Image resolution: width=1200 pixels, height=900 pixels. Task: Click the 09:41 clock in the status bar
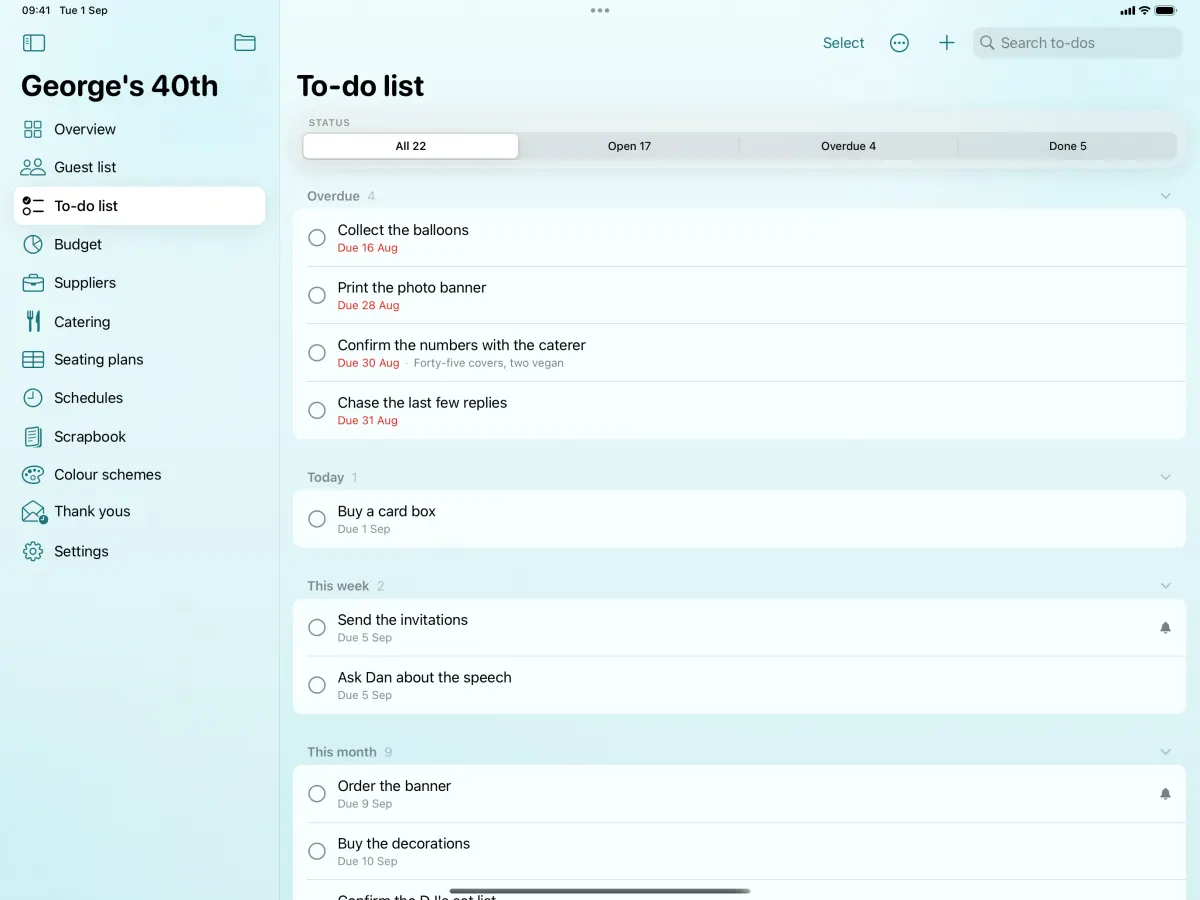point(36,10)
